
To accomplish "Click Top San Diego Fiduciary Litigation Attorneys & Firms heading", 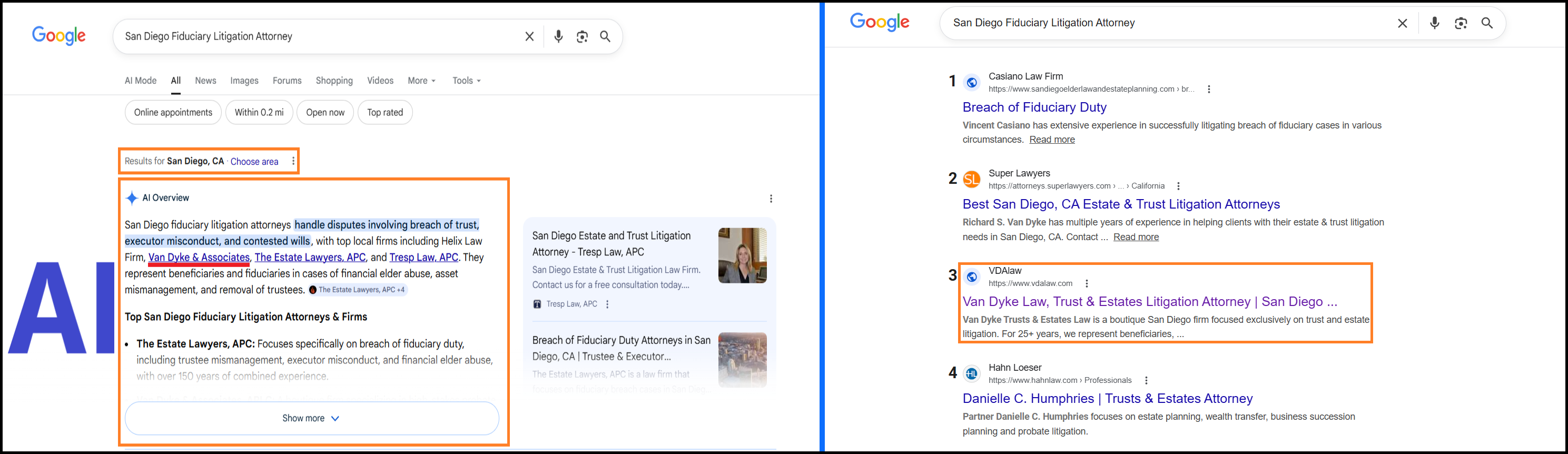I will pyautogui.click(x=246, y=317).
